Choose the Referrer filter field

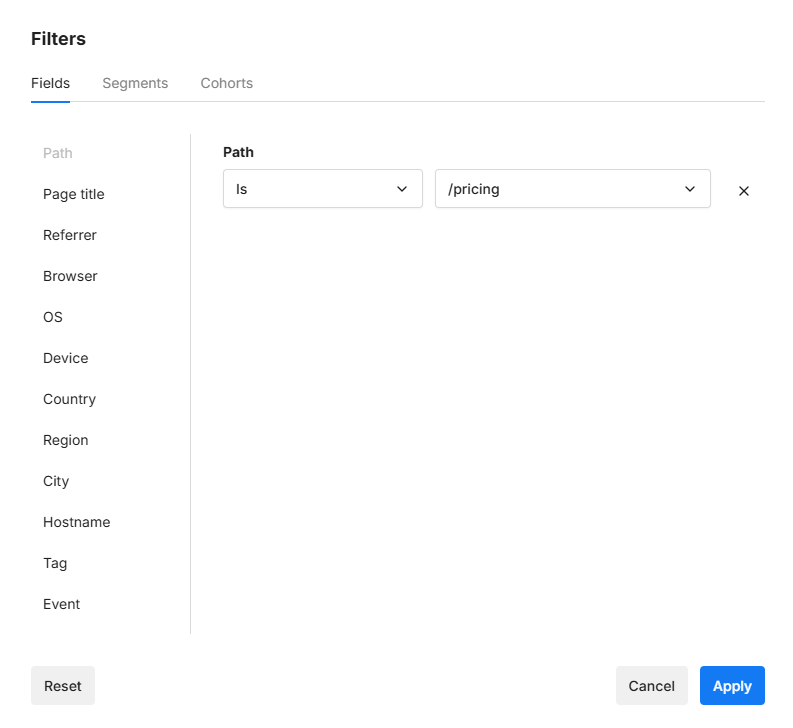[x=70, y=235]
